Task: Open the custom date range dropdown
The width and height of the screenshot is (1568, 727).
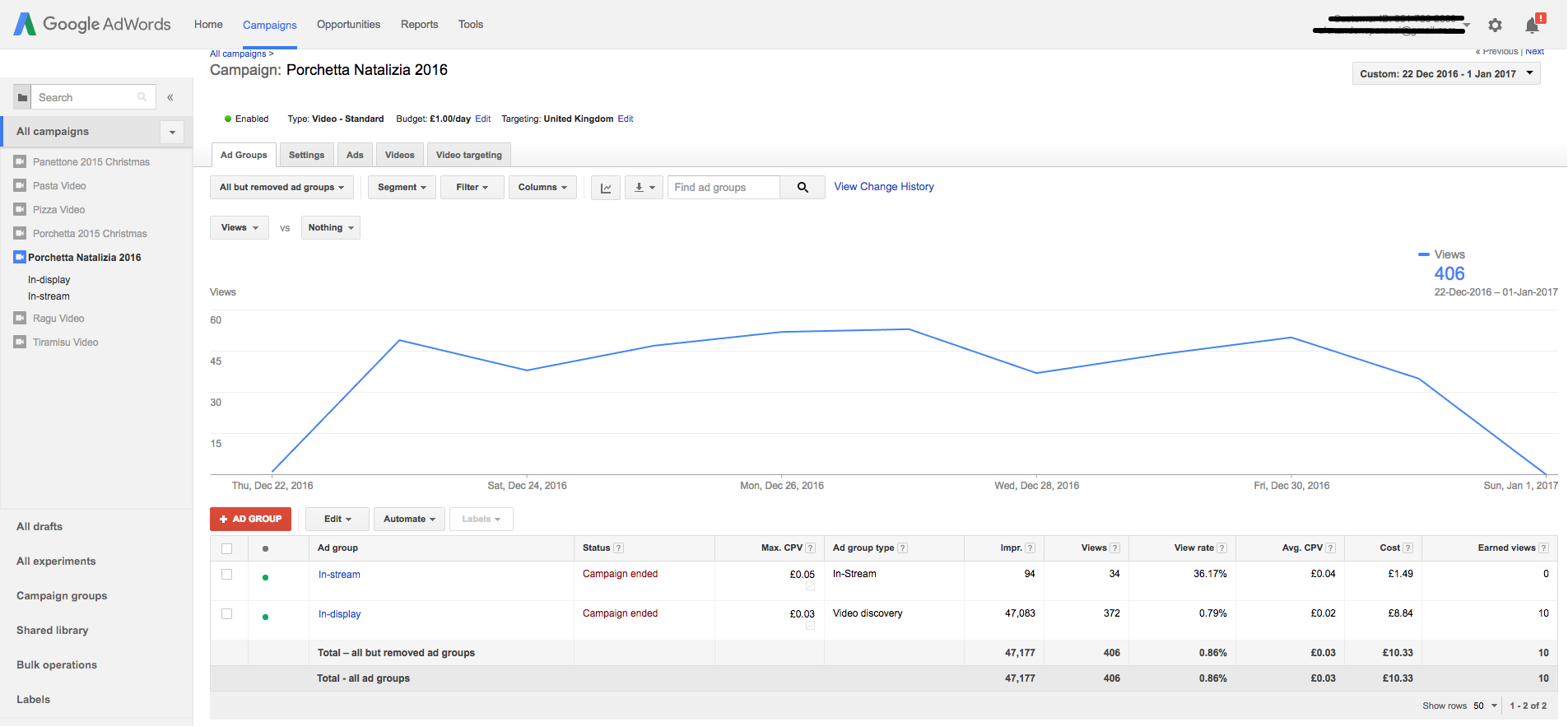Action: [1446, 74]
